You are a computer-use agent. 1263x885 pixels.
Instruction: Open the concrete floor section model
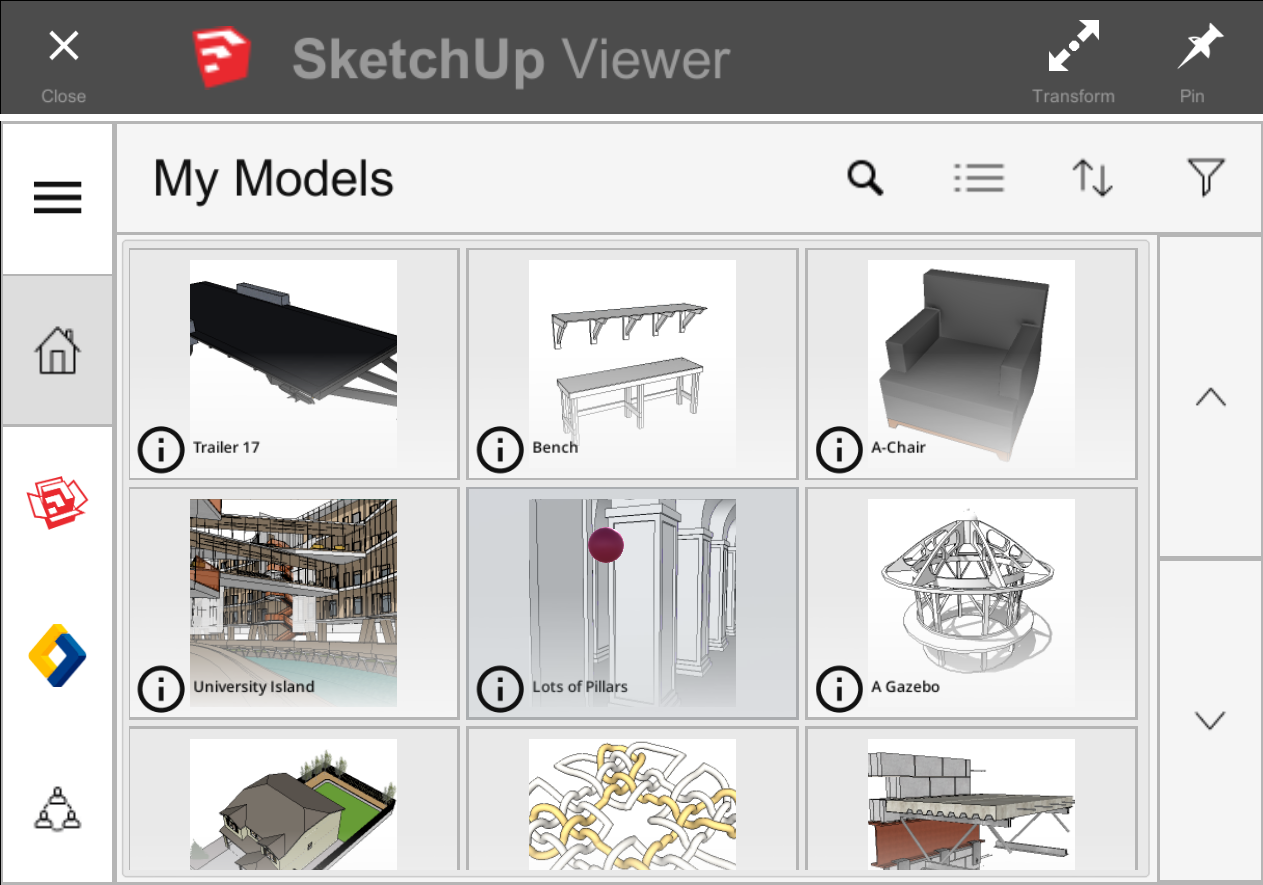(x=971, y=804)
